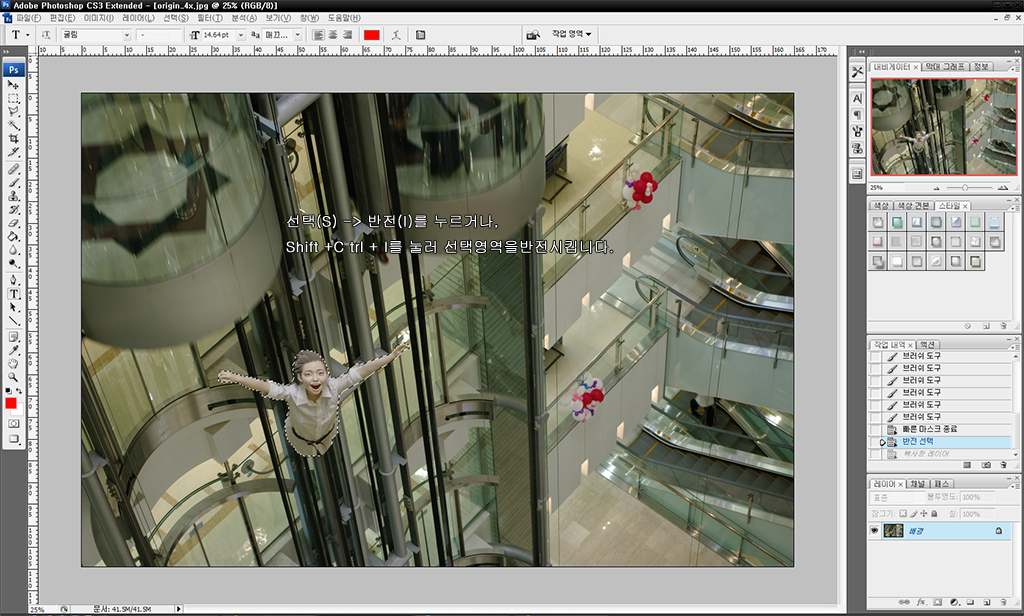Enable lock transparent pixels in Layers
Screen dimensions: 1024x616
[903, 514]
